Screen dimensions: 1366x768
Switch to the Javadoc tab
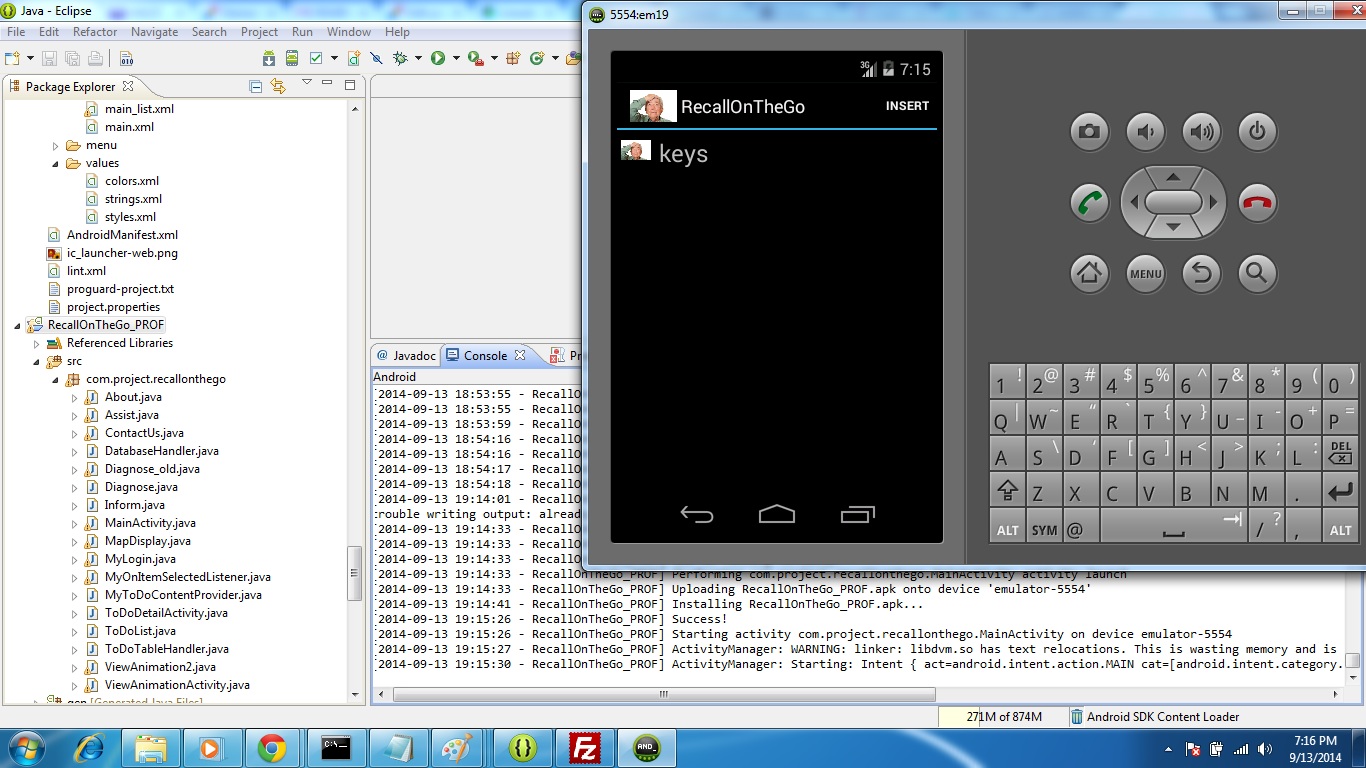click(406, 355)
